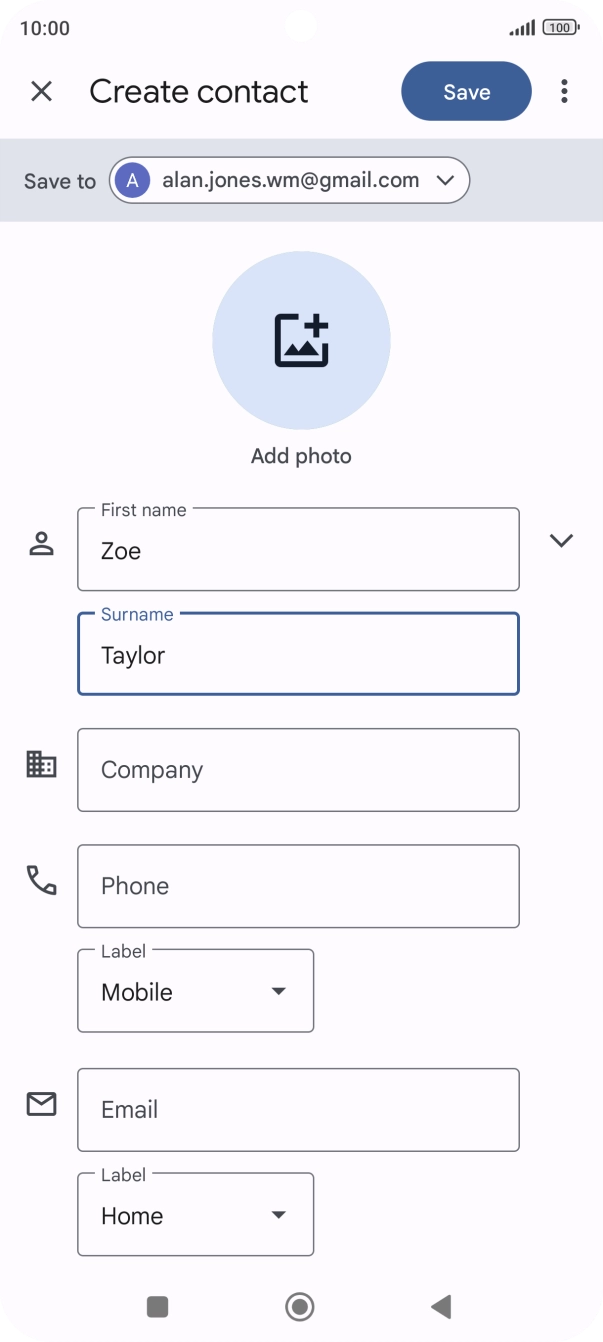Edit the First name field showing Zoe
Image resolution: width=603 pixels, height=1342 pixels.
tap(298, 549)
